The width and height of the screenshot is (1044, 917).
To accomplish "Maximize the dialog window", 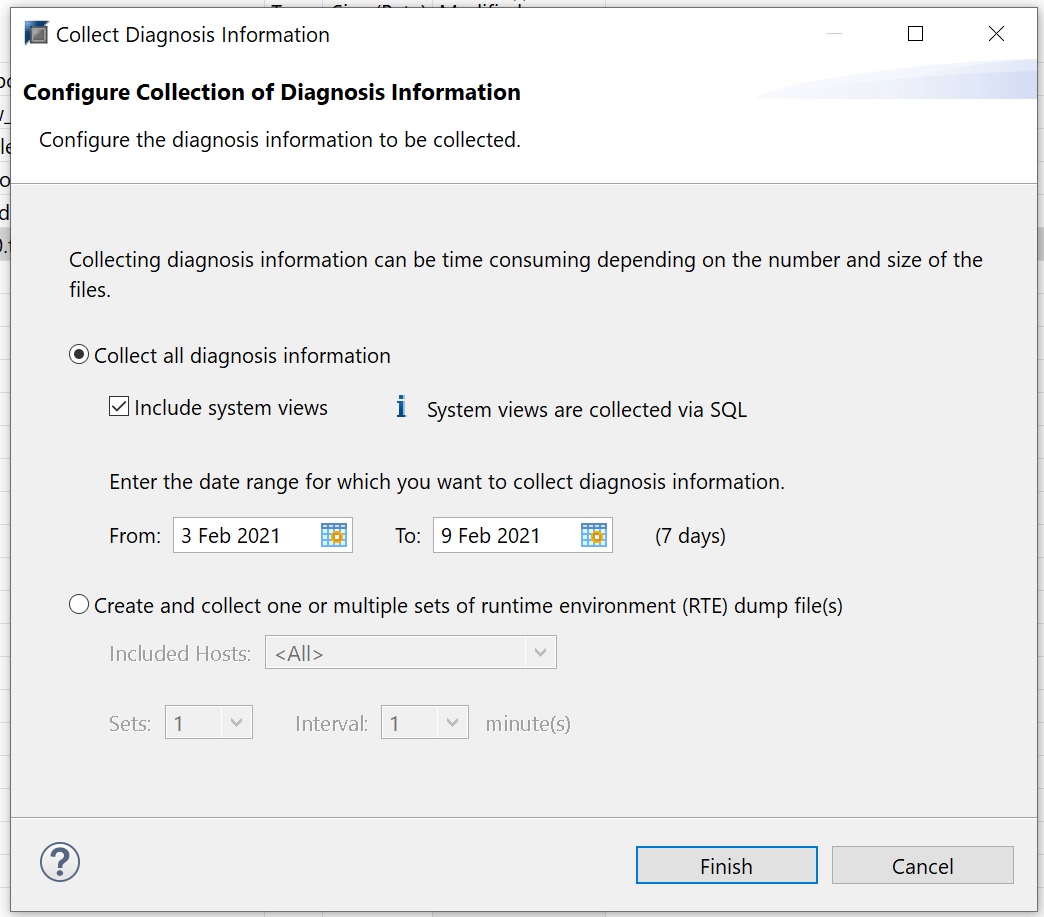I will tap(915, 34).
